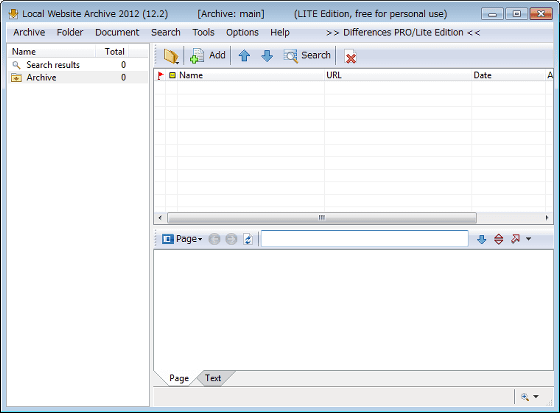Open the Document menu
Screen dimensions: 560x413
[117, 33]
